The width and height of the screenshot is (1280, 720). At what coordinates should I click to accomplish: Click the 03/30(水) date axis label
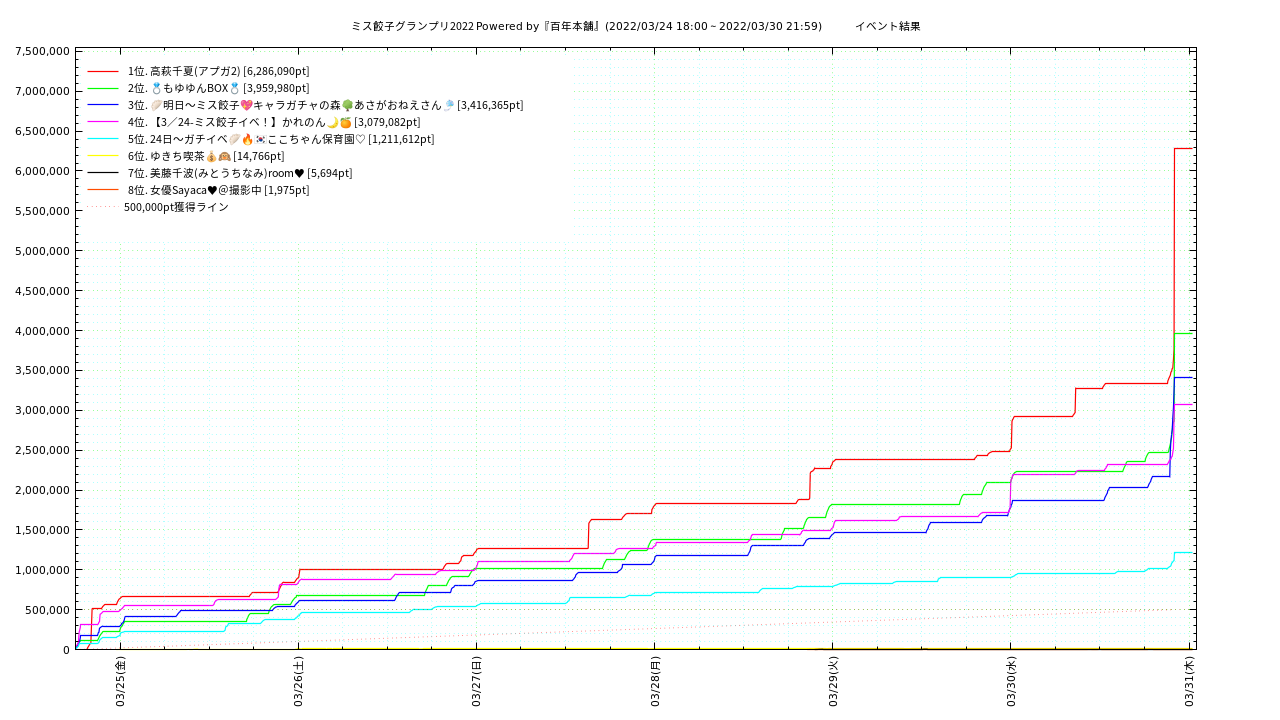1011,682
